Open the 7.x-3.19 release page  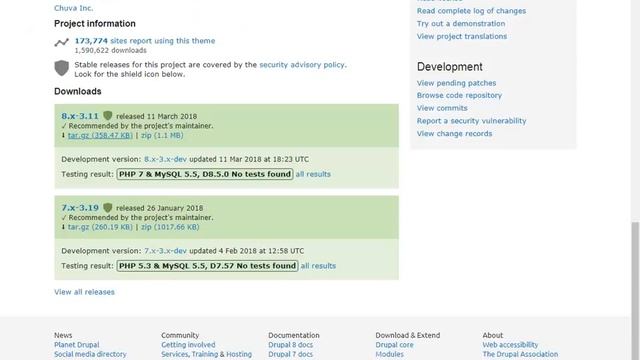(80, 208)
